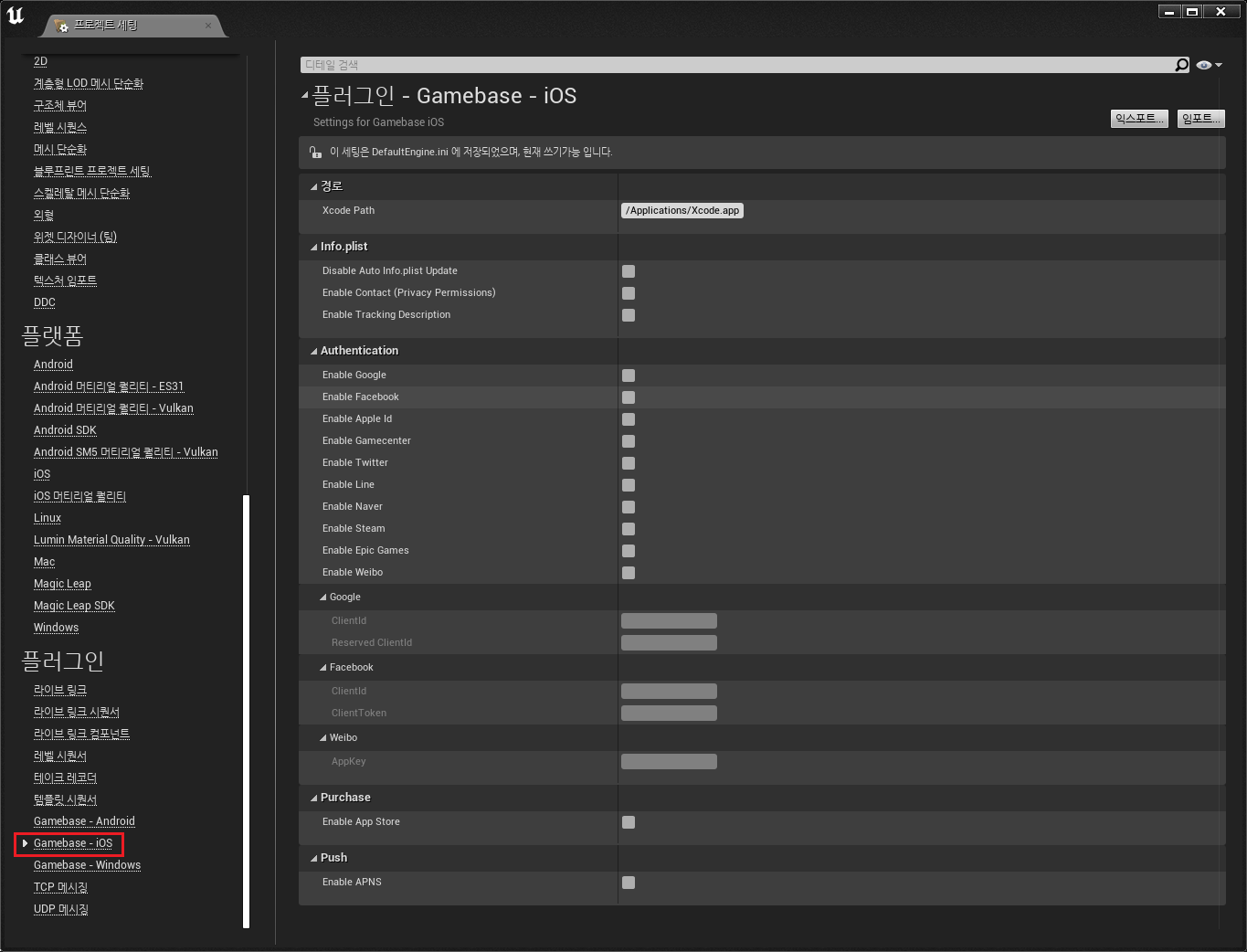Collapse the 플러그인 - Gamebase - iOS header

pyautogui.click(x=305, y=95)
